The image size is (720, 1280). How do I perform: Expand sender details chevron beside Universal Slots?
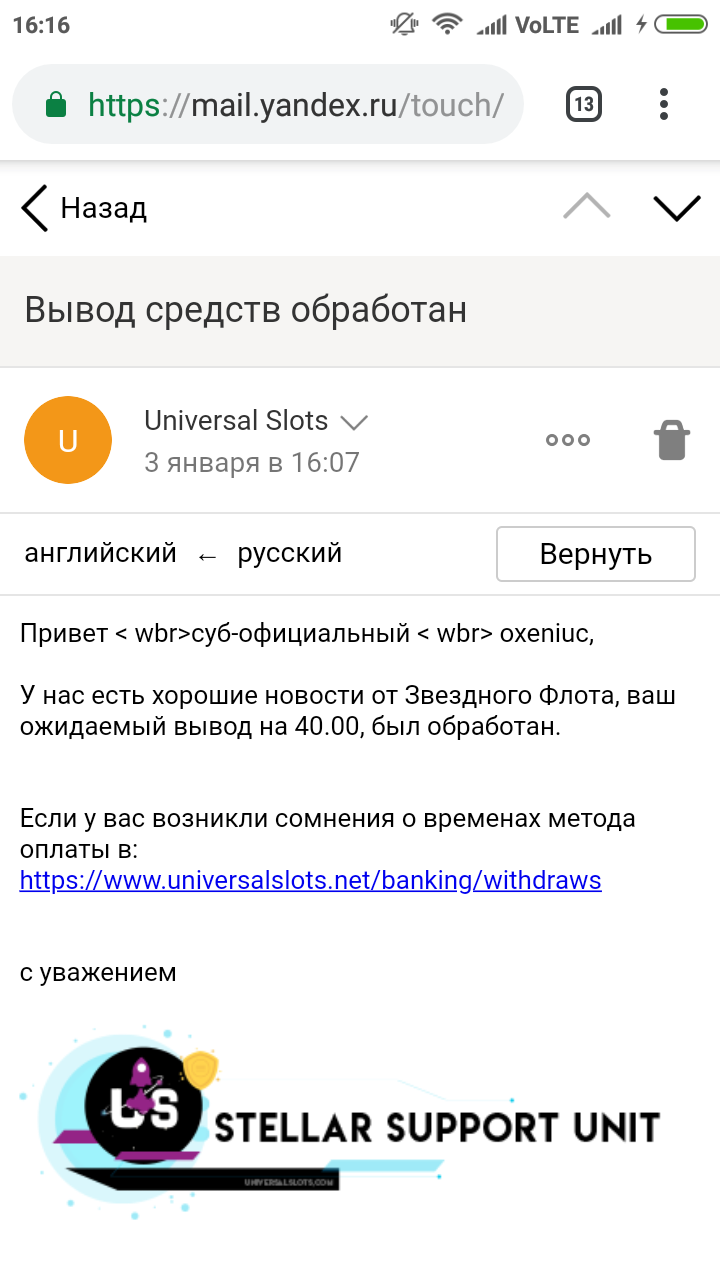point(354,423)
